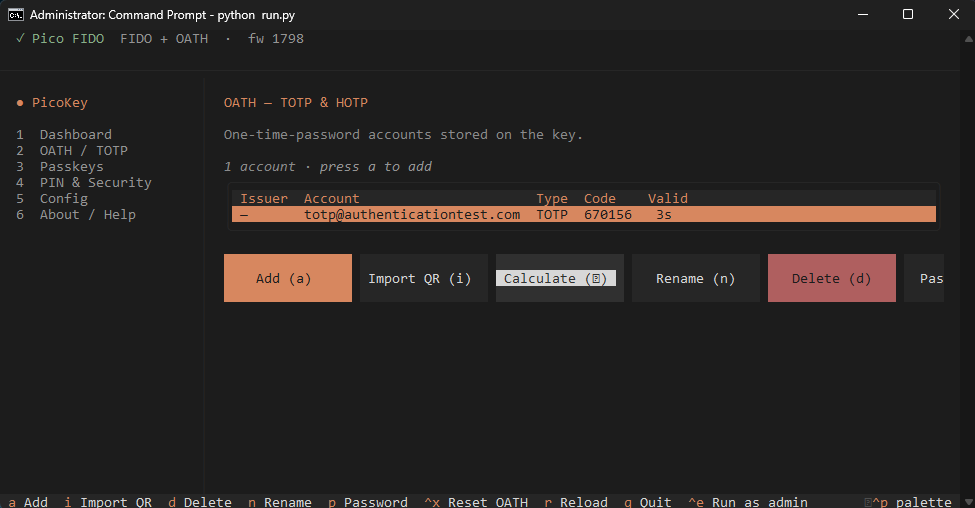Click the scrollbar down arrow
Image resolution: width=975 pixels, height=508 pixels.
[968, 501]
